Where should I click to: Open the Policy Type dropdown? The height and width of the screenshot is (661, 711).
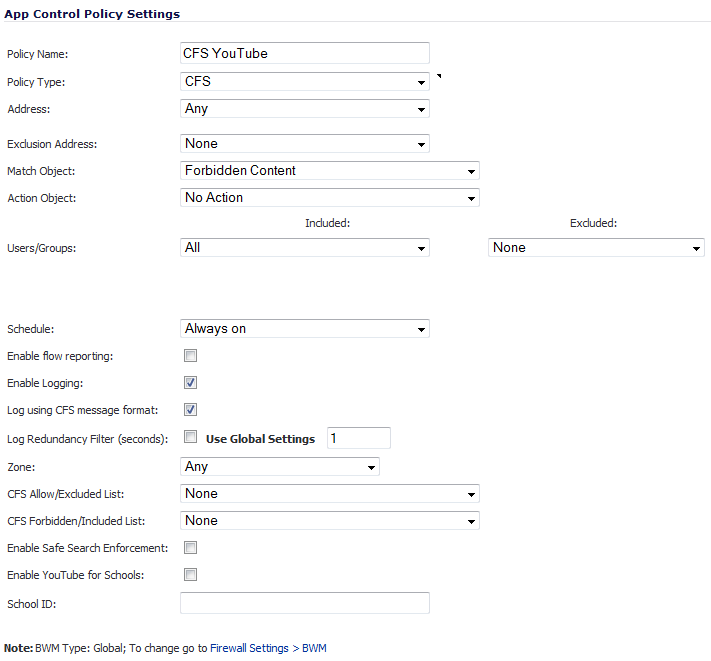[305, 82]
